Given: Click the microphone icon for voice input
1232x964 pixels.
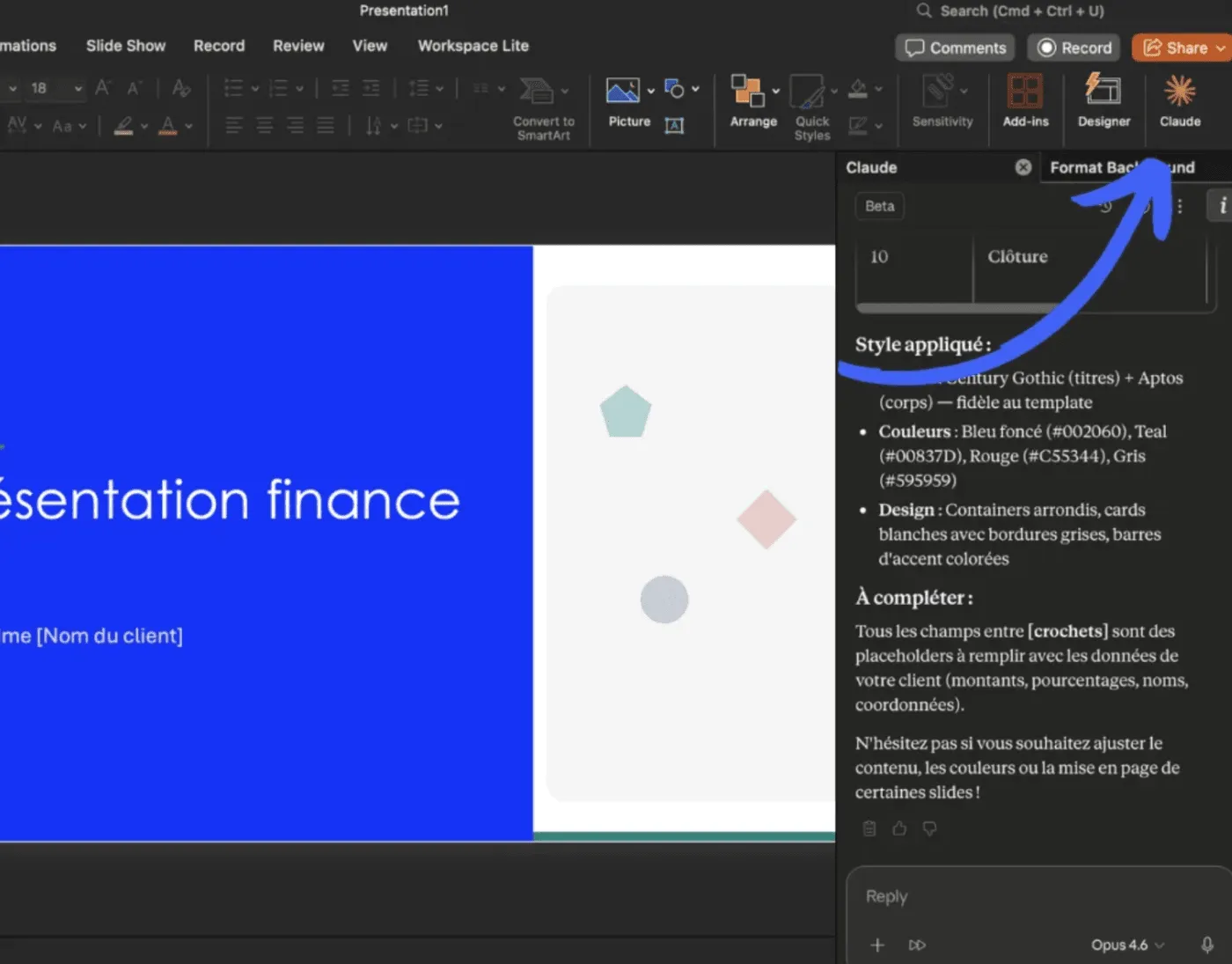Looking at the screenshot, I should click(x=1207, y=945).
